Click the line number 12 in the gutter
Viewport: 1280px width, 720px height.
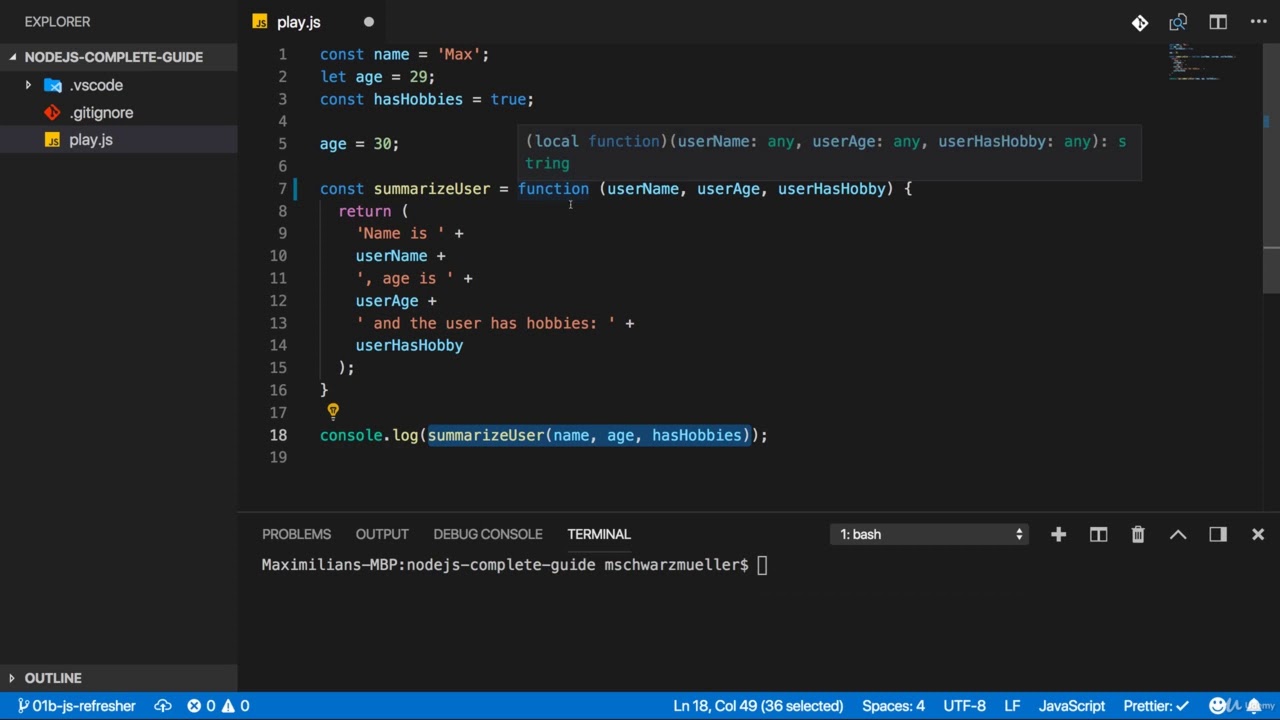point(278,300)
